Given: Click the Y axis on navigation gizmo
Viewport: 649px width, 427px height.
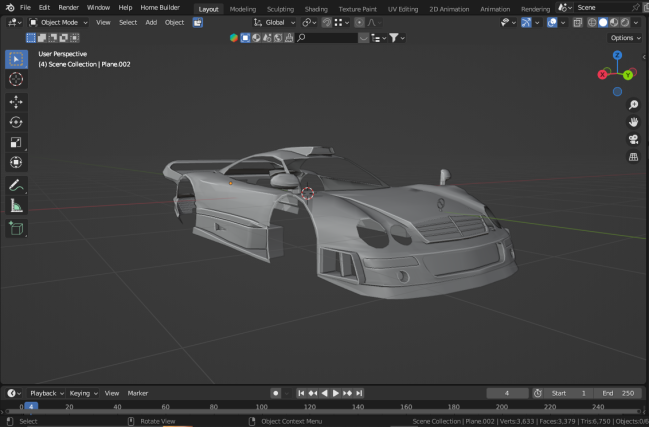Looking at the screenshot, I should [x=628, y=75].
